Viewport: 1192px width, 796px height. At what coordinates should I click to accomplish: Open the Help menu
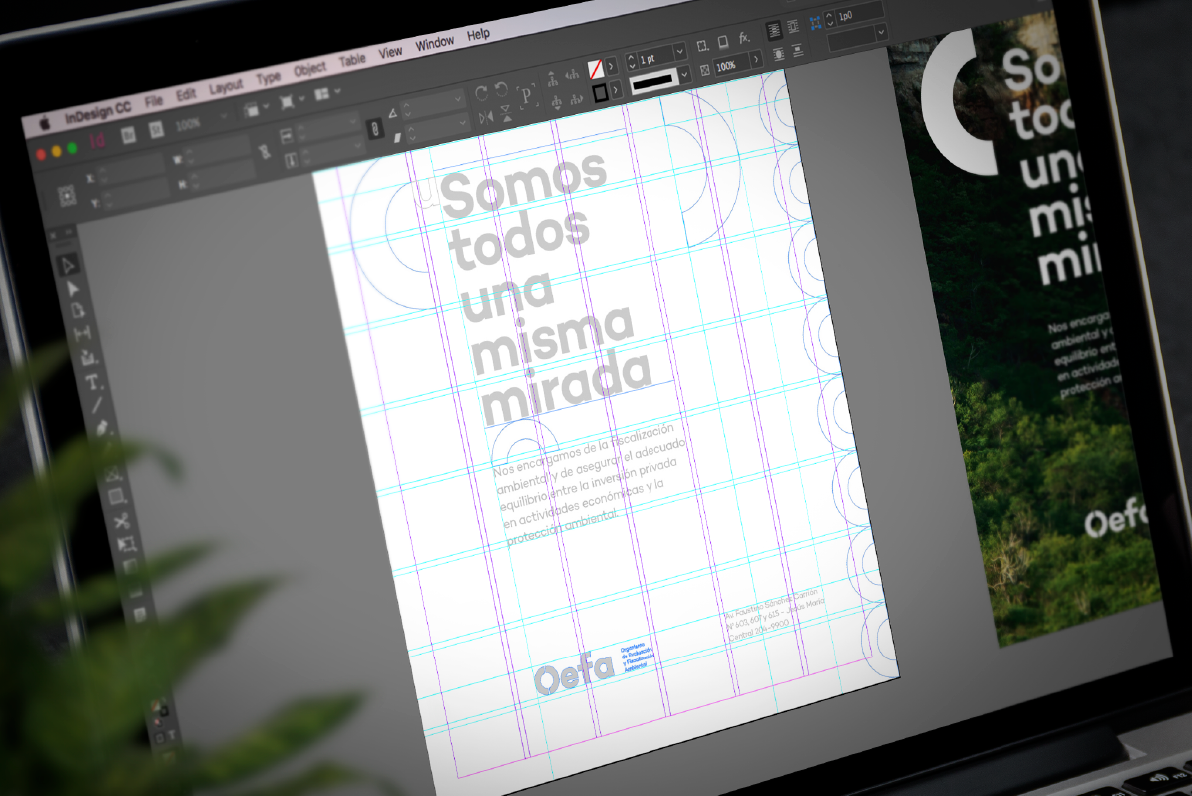[x=478, y=34]
